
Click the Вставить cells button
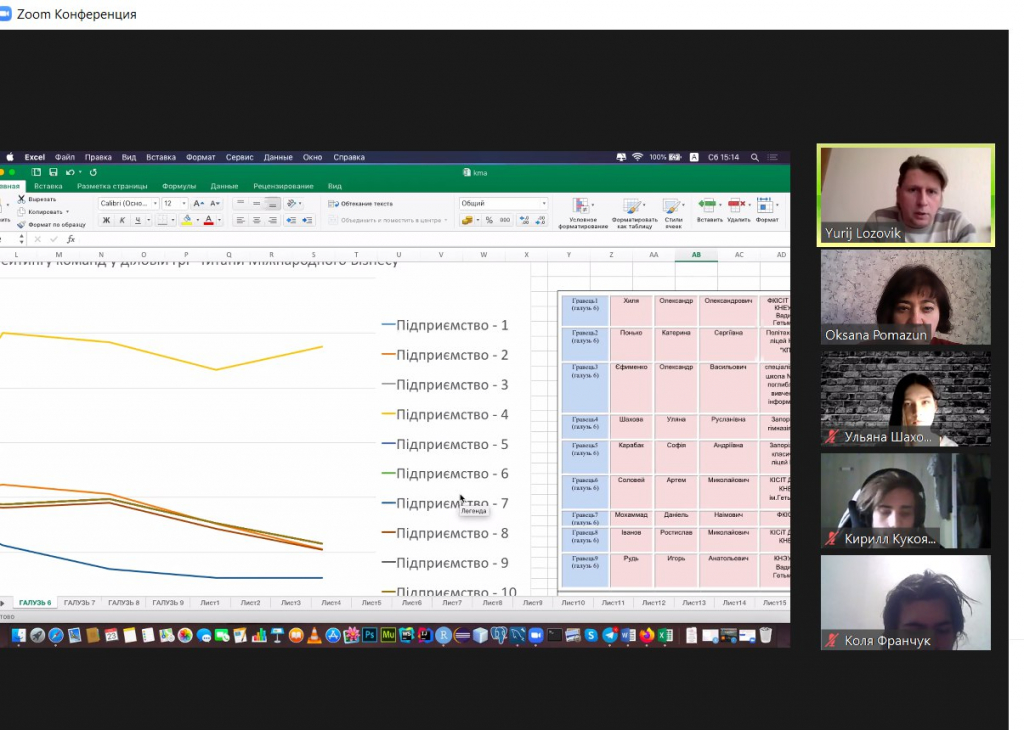click(x=709, y=210)
